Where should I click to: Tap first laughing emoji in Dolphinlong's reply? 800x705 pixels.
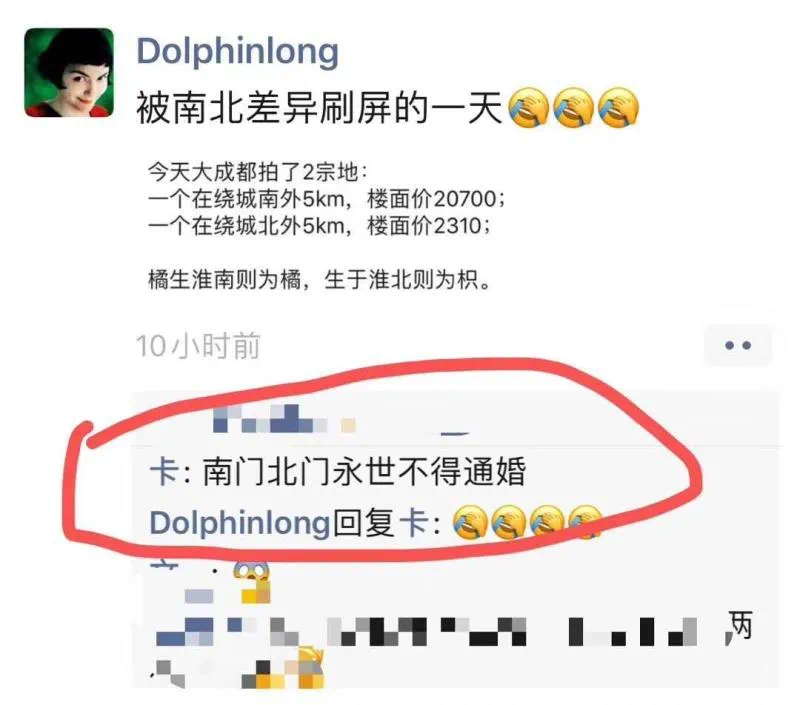pos(469,522)
